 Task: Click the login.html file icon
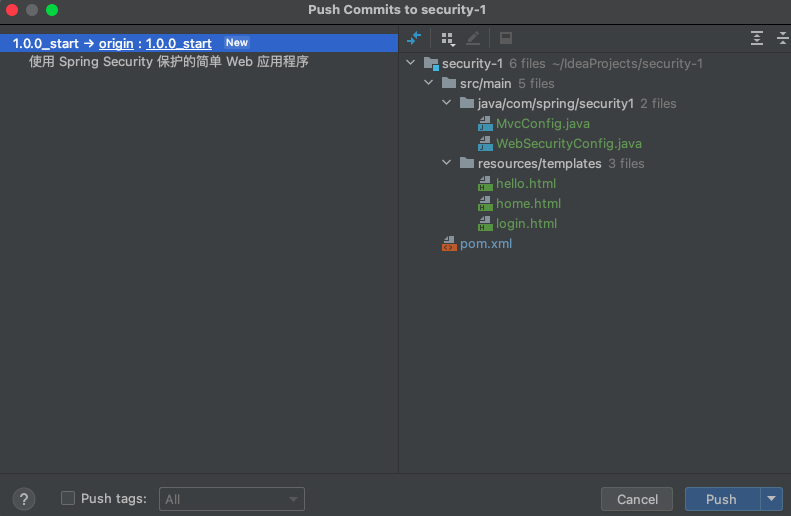(x=485, y=223)
